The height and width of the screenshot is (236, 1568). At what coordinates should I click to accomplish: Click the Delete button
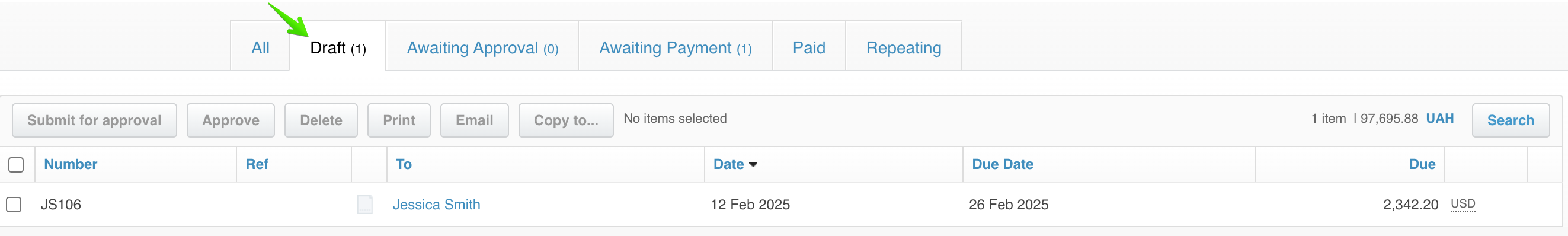tap(321, 120)
